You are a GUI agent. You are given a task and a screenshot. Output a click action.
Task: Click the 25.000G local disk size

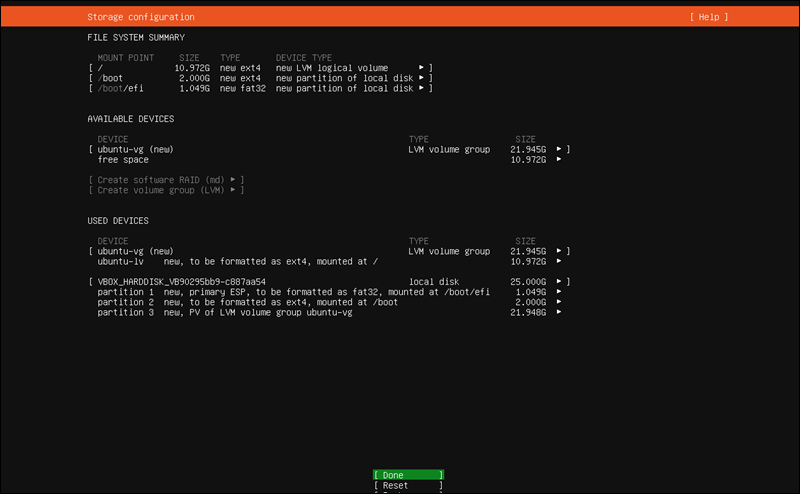(528, 282)
